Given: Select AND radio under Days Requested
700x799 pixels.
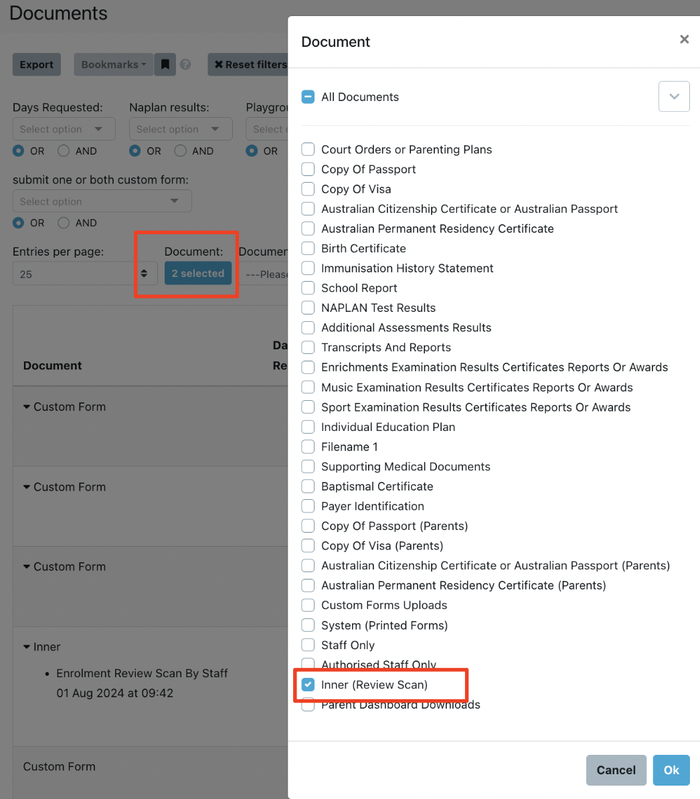Looking at the screenshot, I should 64,151.
